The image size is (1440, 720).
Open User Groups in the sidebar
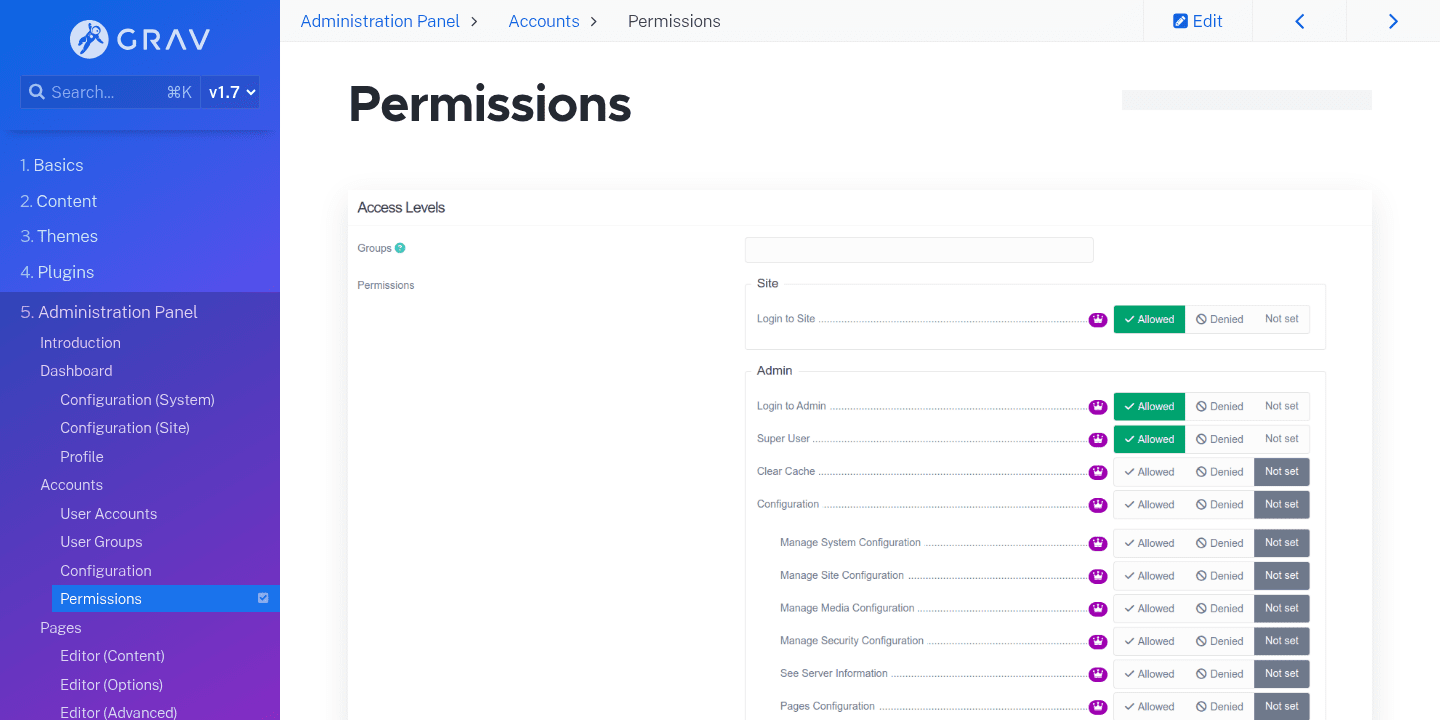[x=100, y=541]
